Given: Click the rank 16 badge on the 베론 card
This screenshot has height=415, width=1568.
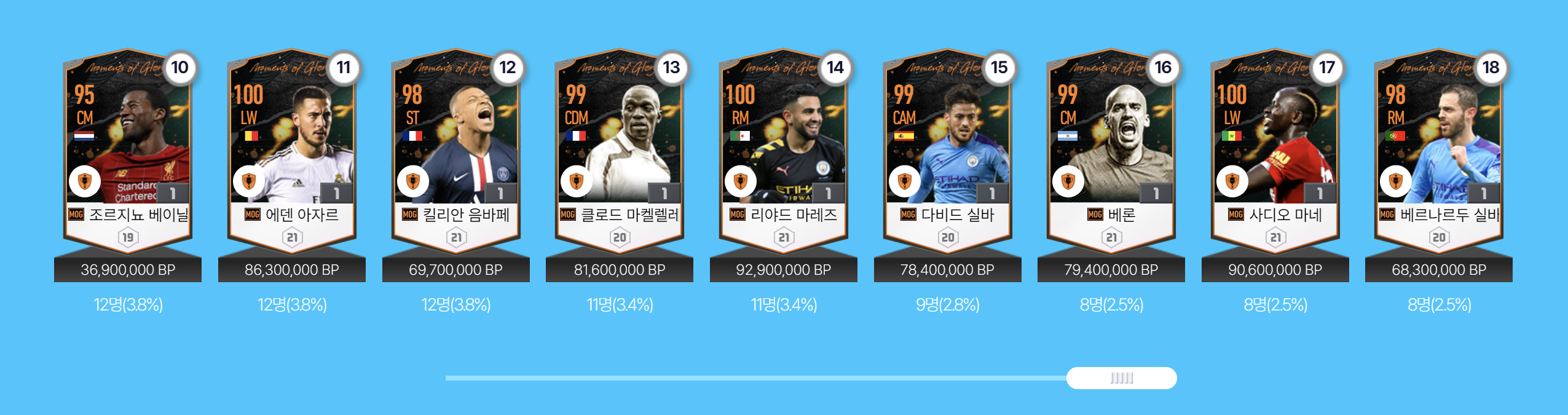Looking at the screenshot, I should pyautogui.click(x=1163, y=68).
